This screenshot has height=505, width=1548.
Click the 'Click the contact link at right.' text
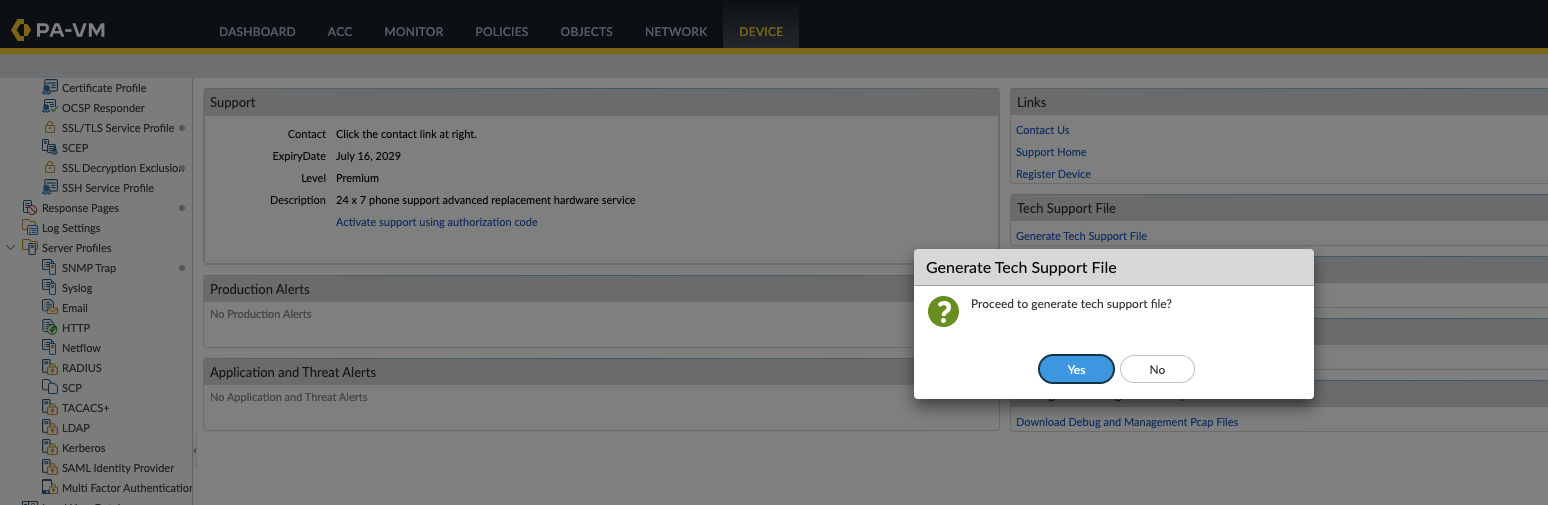tap(406, 134)
